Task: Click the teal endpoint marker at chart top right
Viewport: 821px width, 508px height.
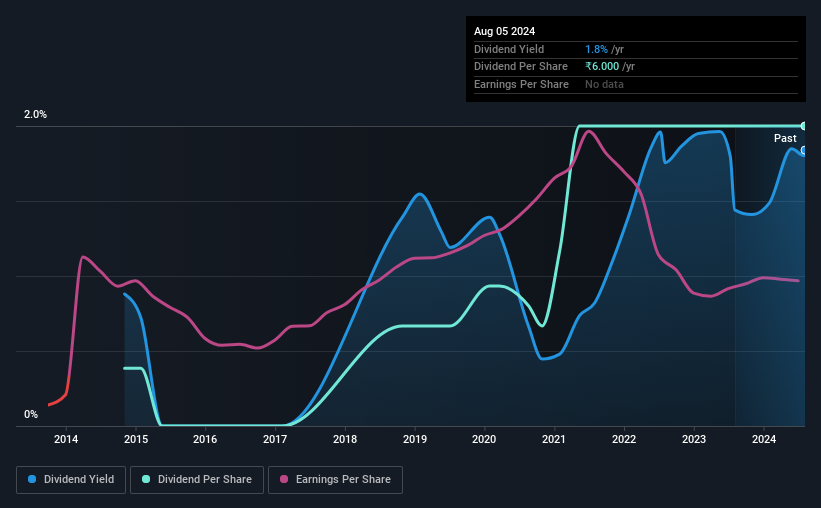Action: pyautogui.click(x=804, y=126)
